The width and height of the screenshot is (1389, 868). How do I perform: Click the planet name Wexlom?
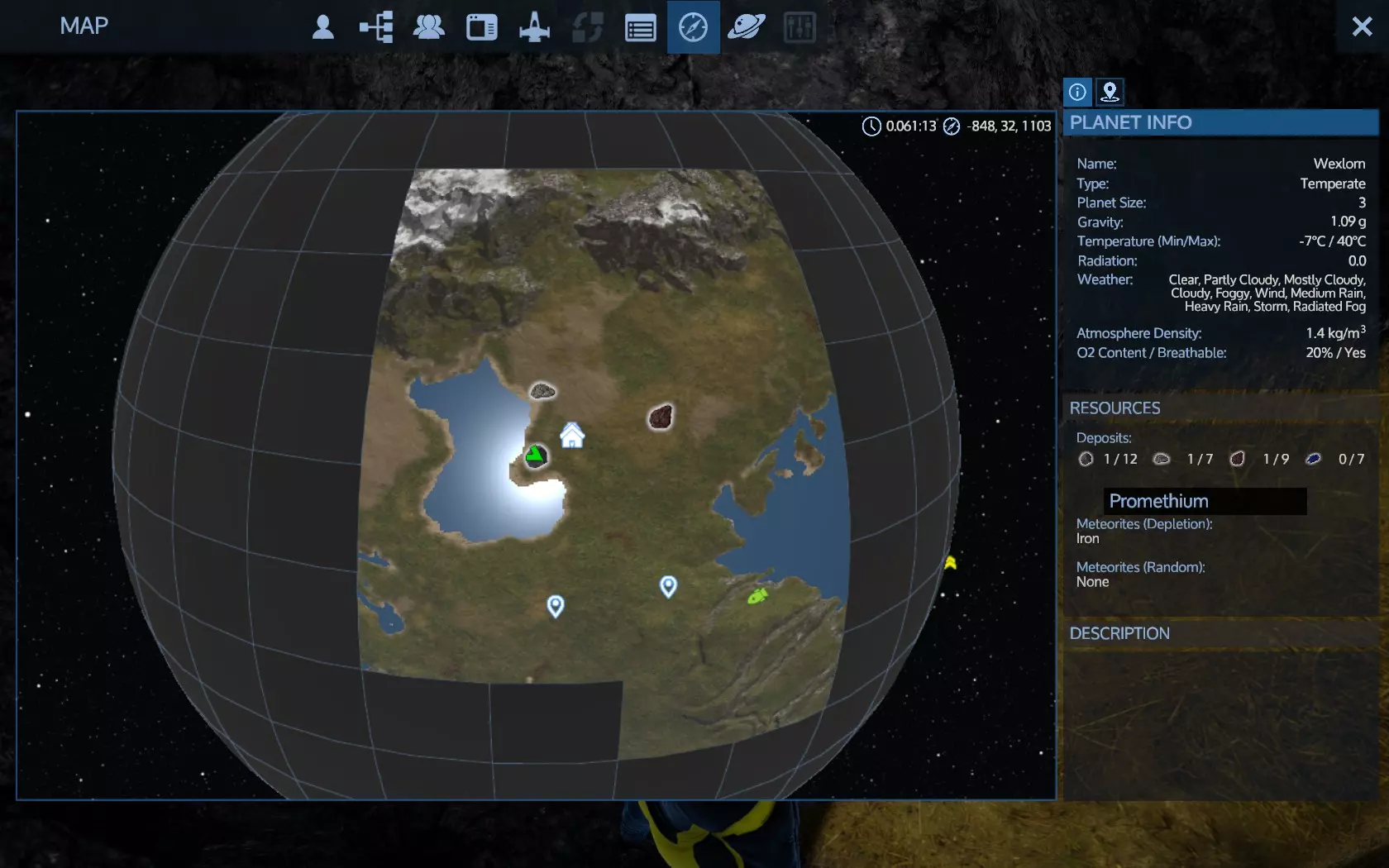pyautogui.click(x=1339, y=164)
